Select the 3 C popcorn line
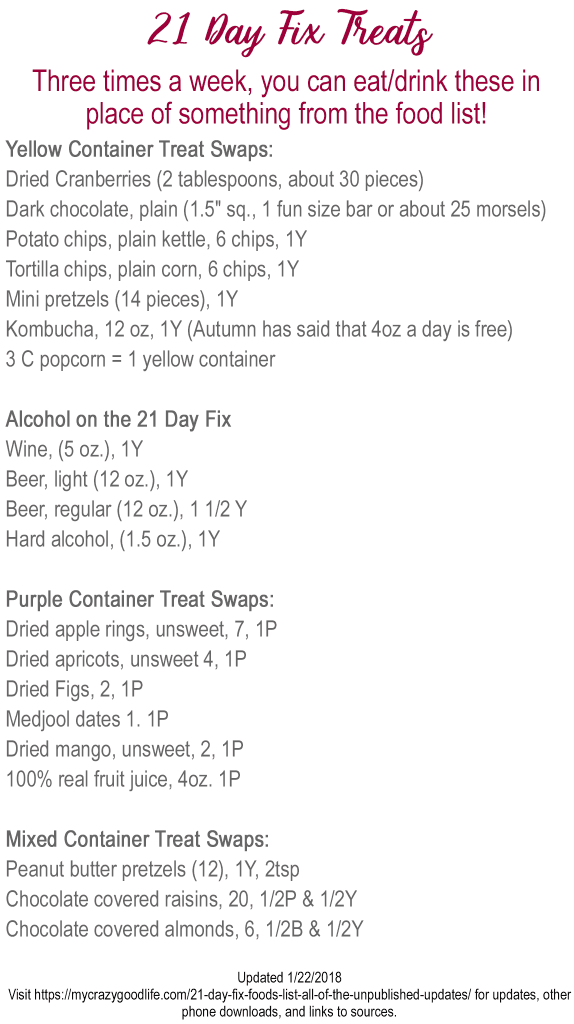The image size is (574, 1024). 140,360
